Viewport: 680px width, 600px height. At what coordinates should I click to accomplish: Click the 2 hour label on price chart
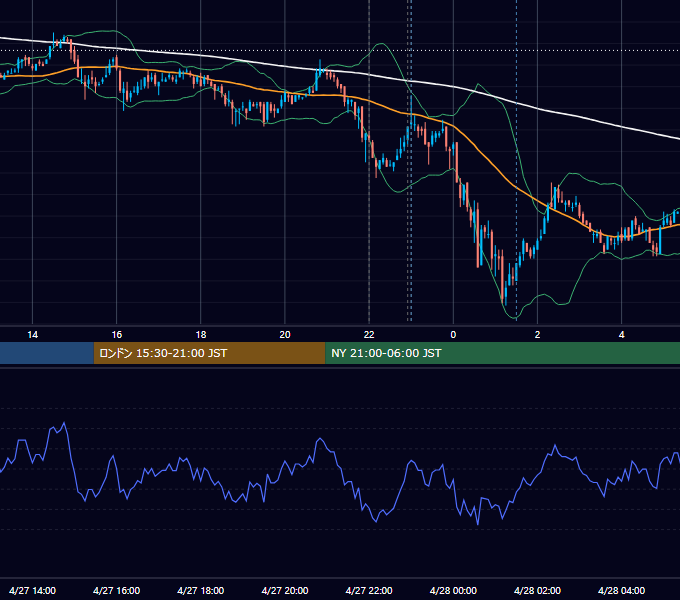(x=537, y=335)
